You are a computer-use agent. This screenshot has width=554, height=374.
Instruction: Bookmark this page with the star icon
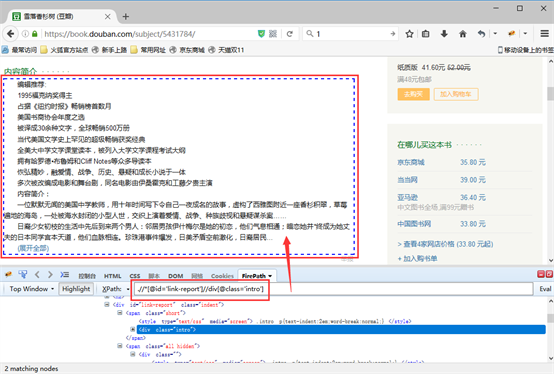[x=409, y=34]
